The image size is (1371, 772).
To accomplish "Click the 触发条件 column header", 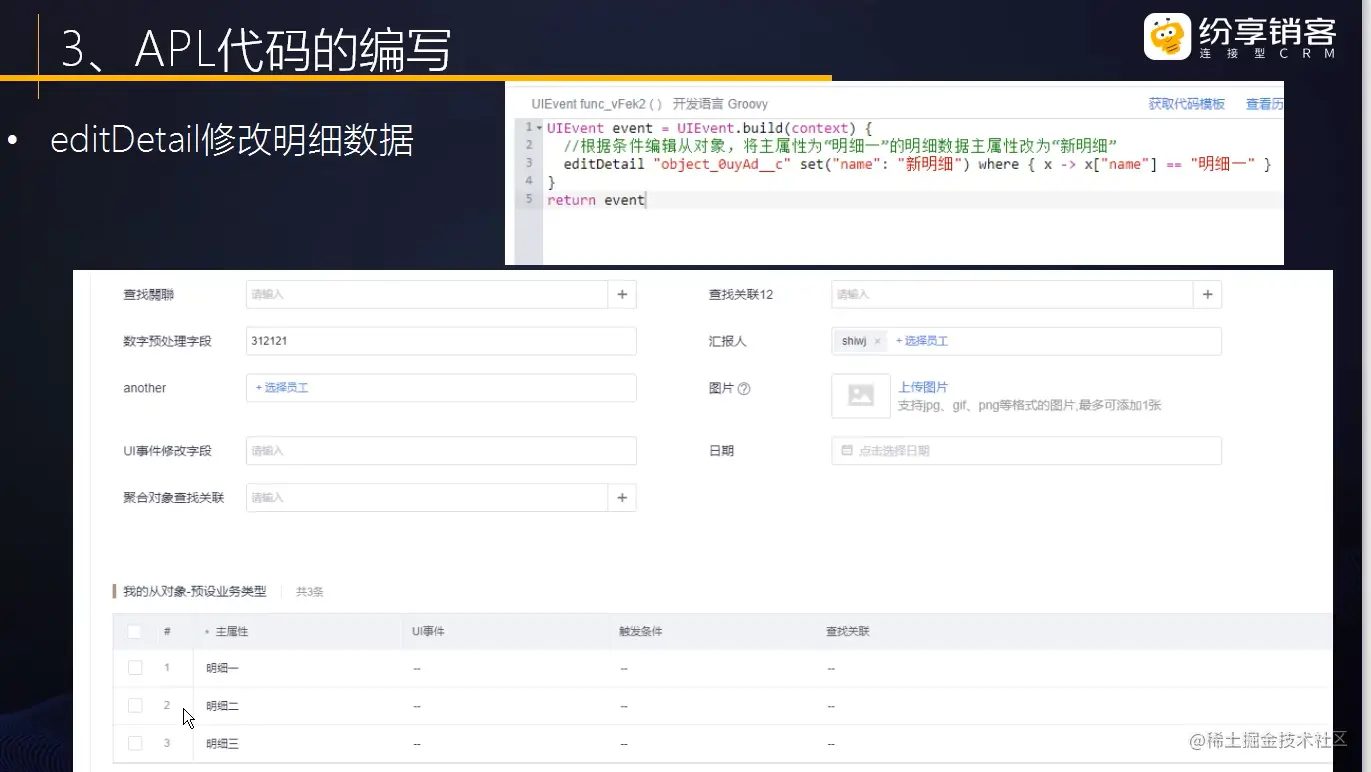I will (x=641, y=632).
